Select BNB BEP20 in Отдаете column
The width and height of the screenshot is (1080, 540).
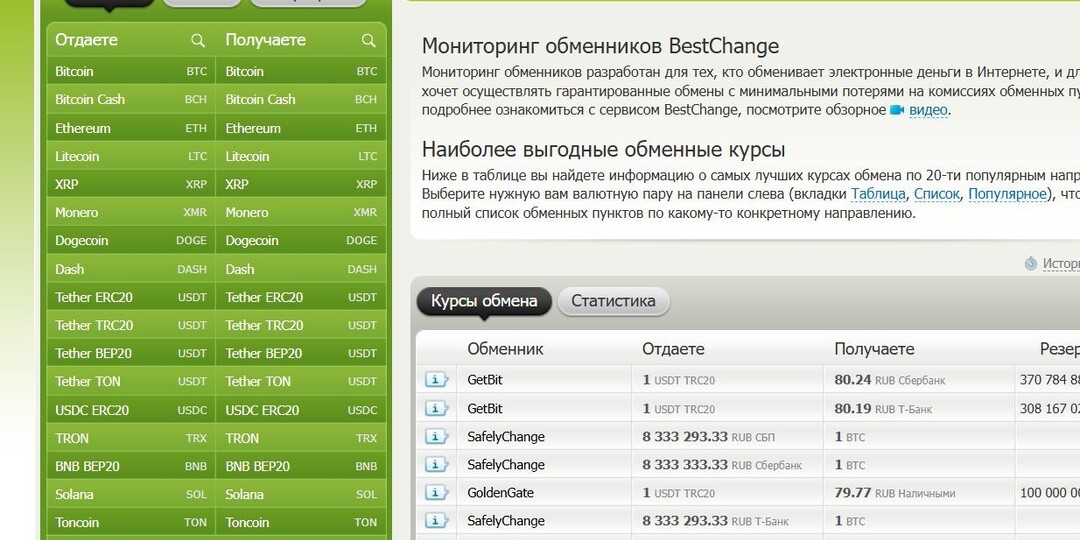131,467
